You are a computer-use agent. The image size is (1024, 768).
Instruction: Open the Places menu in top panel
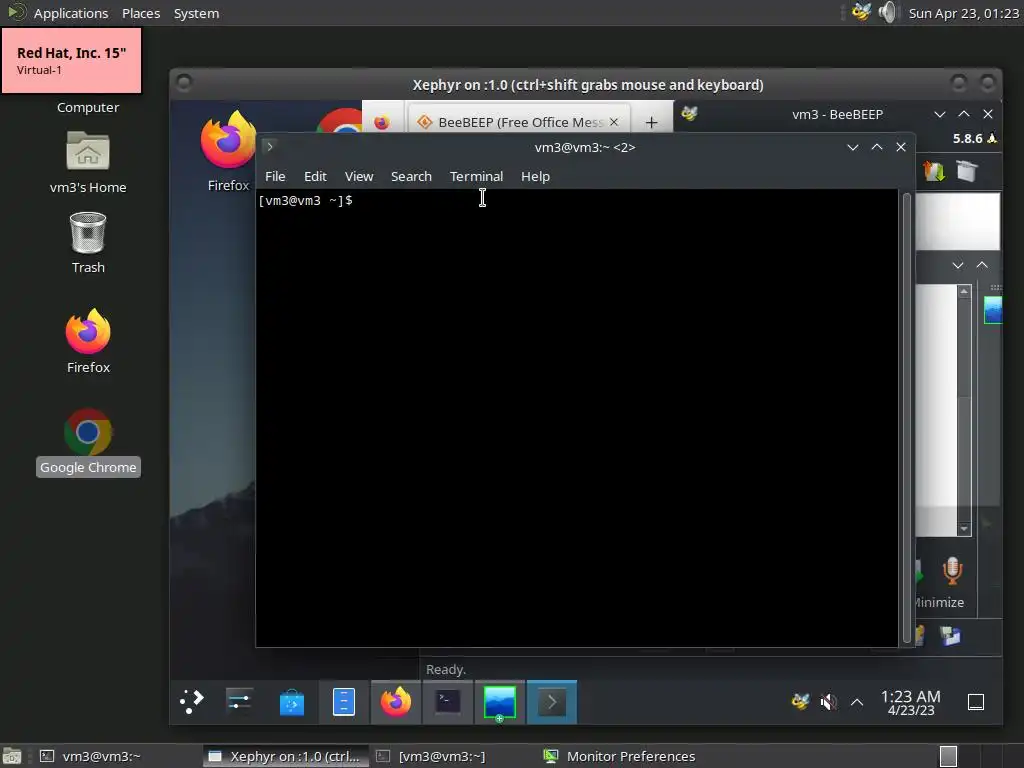tap(141, 13)
